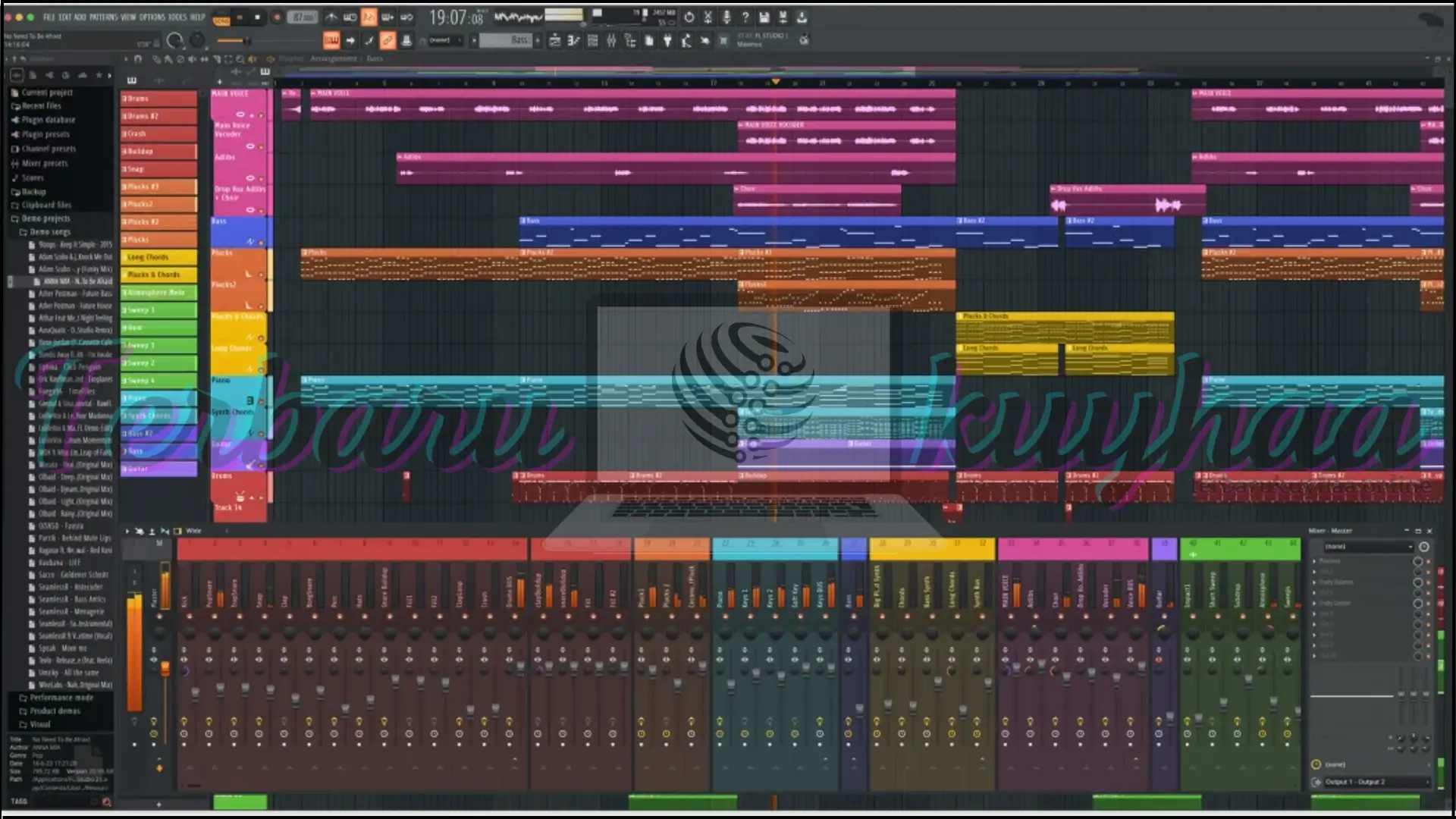Open the OPTIONS menu

coord(152,17)
